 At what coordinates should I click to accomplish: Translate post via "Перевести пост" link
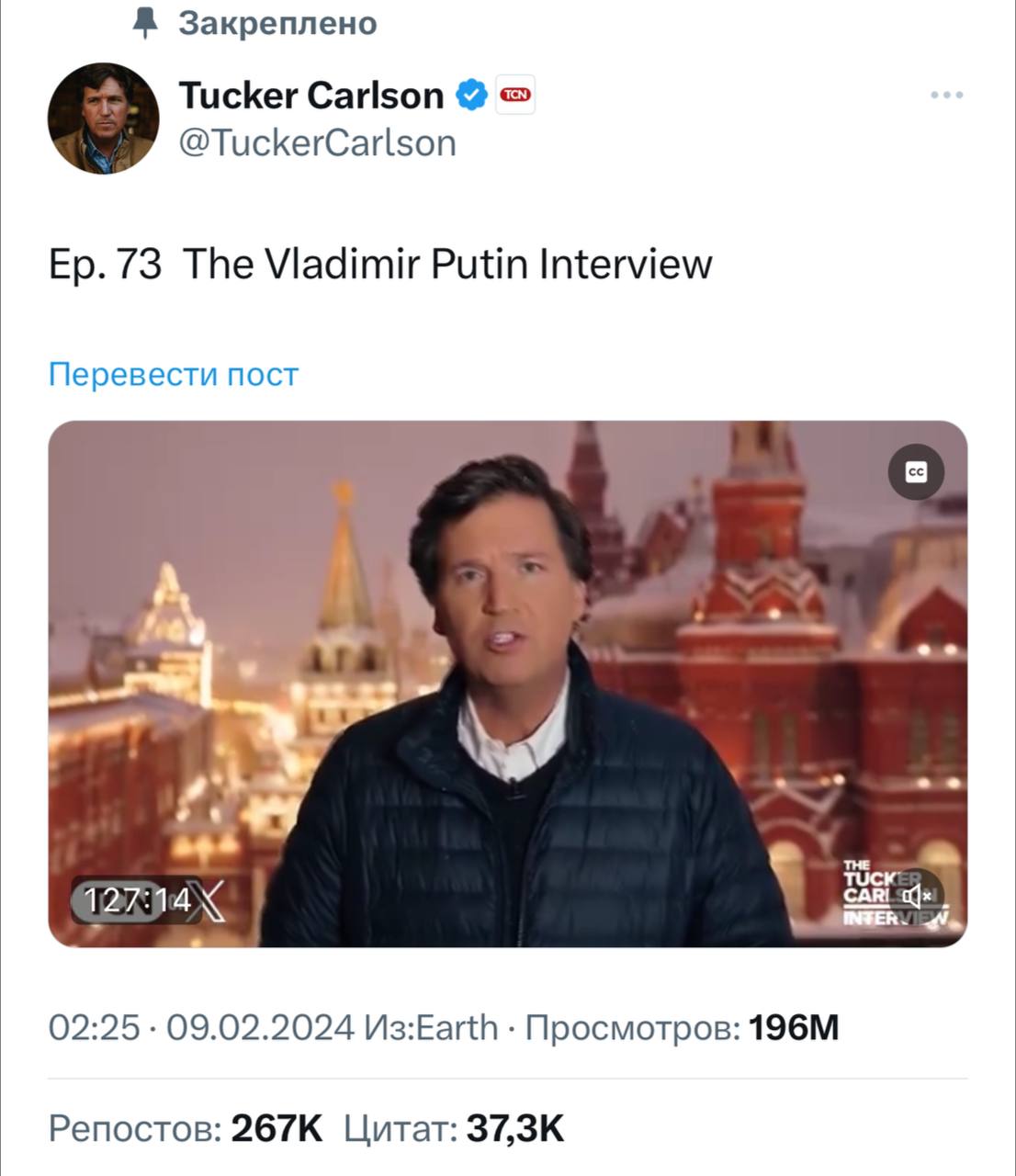174,375
